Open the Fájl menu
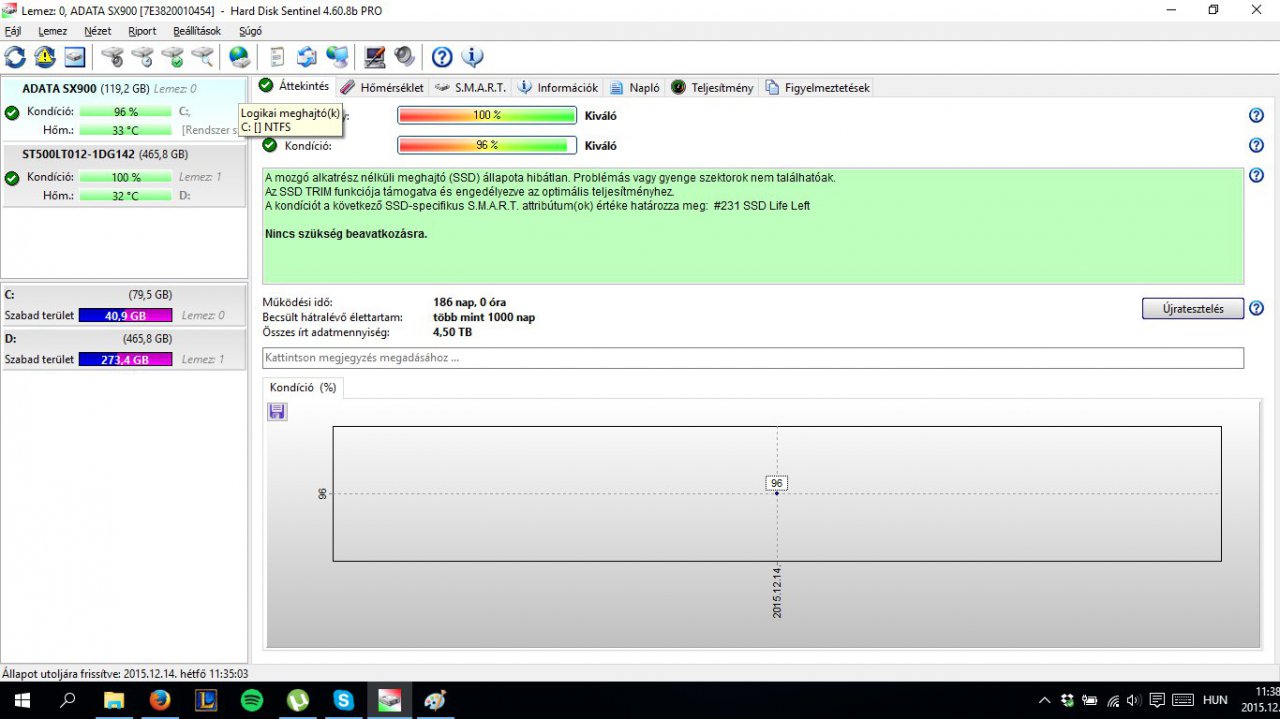 tap(14, 31)
